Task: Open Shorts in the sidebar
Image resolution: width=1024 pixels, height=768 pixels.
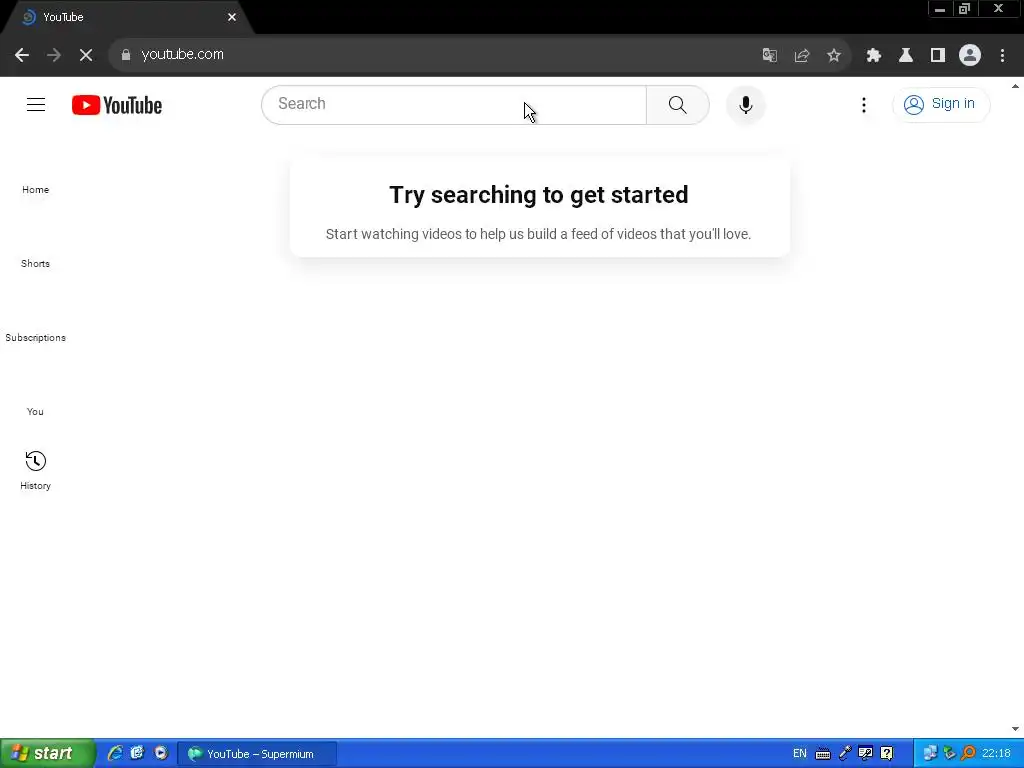Action: 35,263
